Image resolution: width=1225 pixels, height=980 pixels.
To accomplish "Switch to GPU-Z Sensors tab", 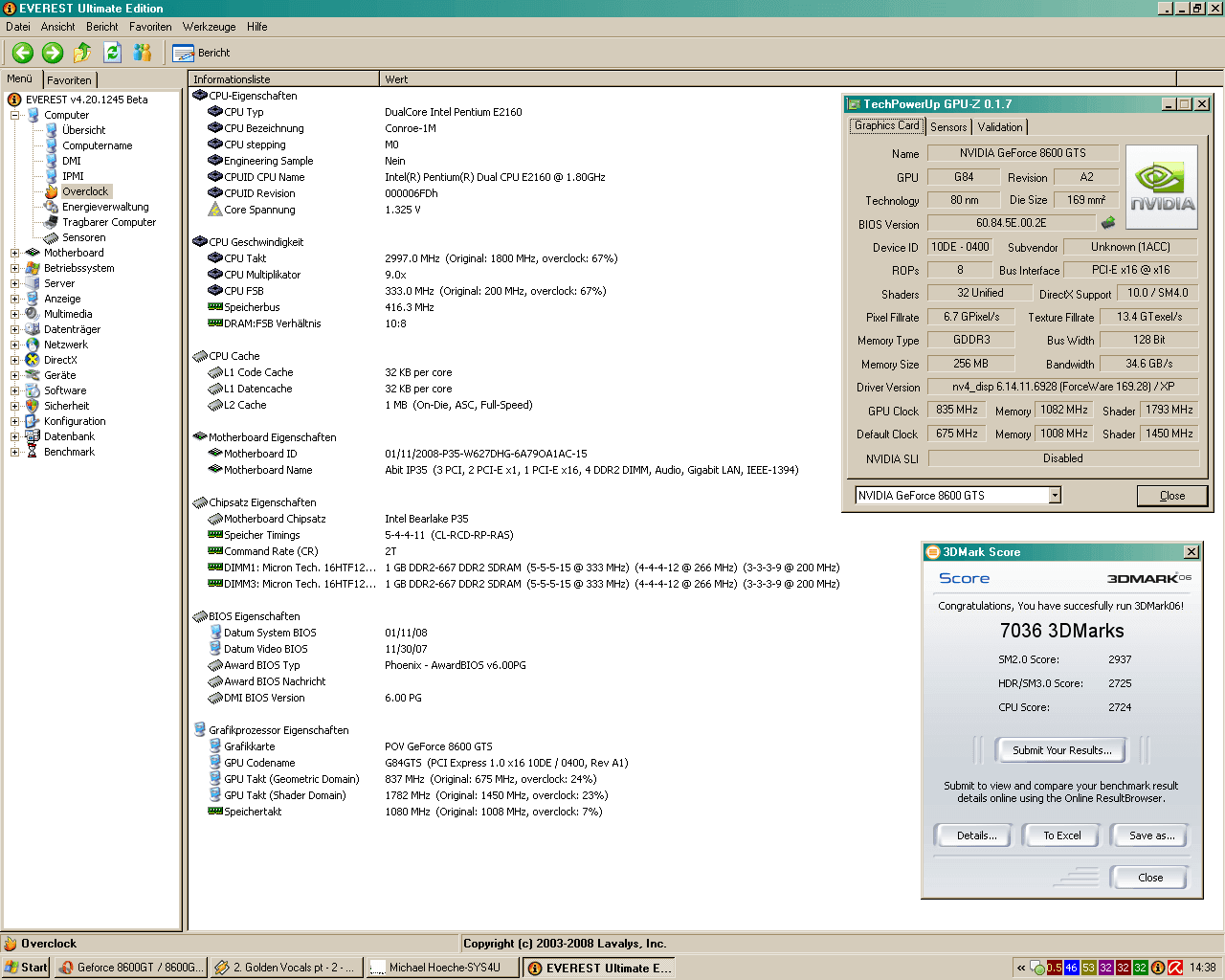I will pyautogui.click(x=948, y=126).
